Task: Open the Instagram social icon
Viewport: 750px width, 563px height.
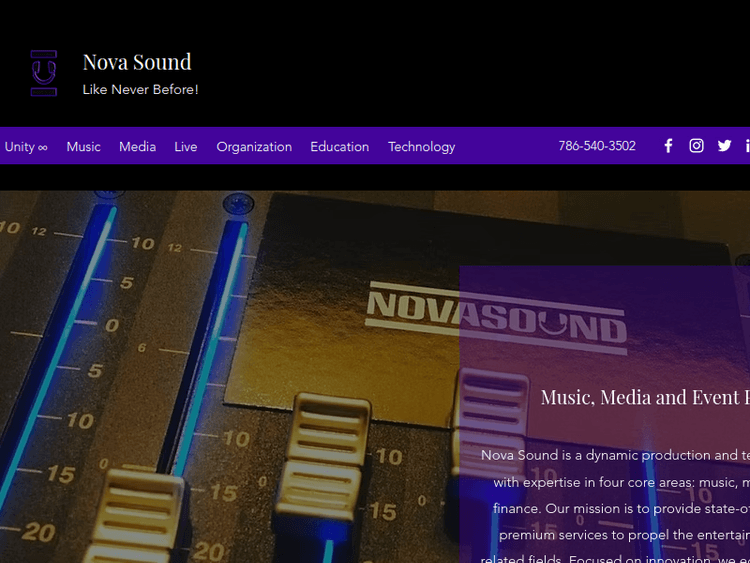Action: coord(696,146)
